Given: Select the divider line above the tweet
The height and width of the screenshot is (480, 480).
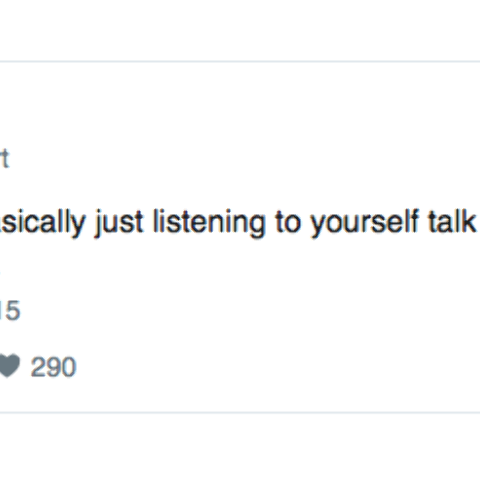Looking at the screenshot, I should tap(240, 62).
